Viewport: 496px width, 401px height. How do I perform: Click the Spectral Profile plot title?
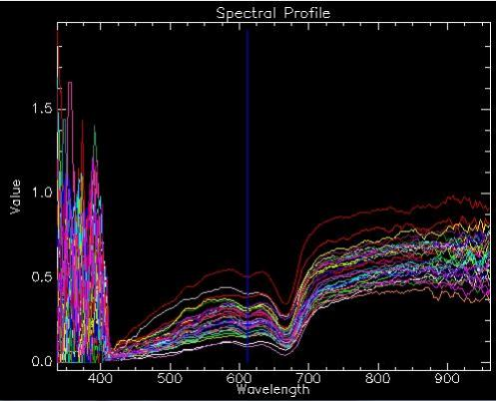point(273,13)
